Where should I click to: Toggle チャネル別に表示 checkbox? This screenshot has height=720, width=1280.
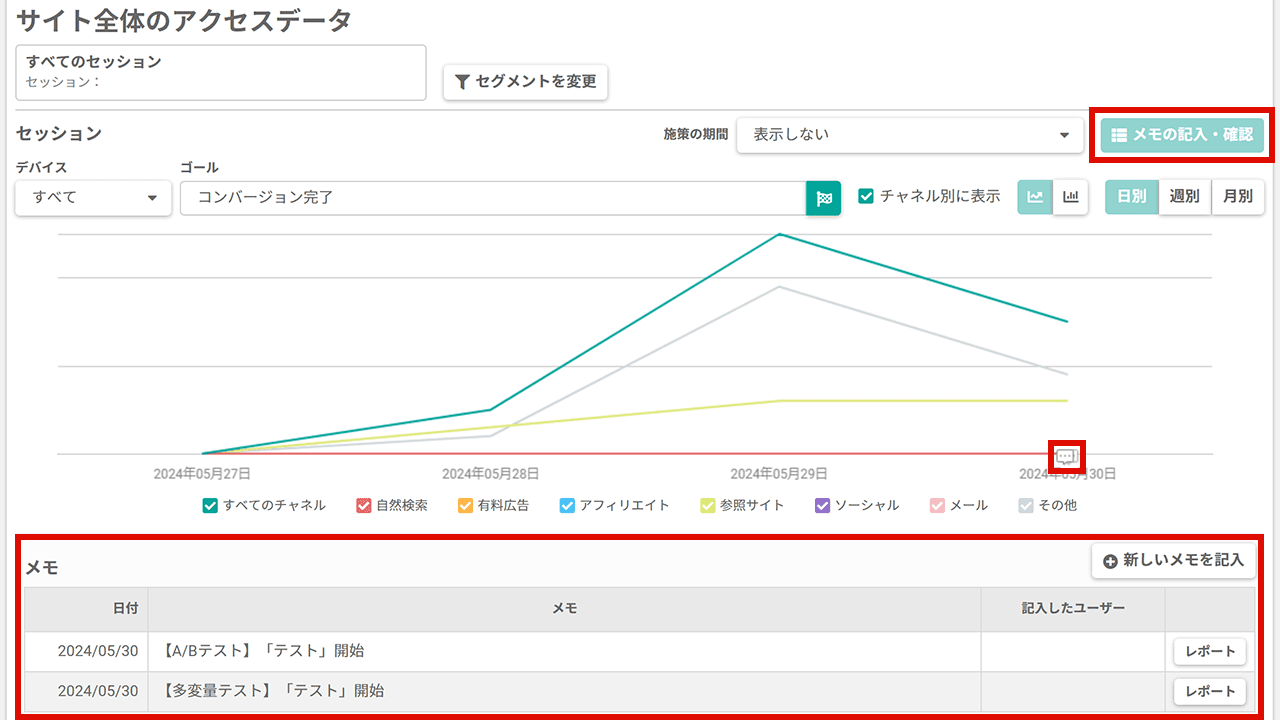(x=867, y=196)
